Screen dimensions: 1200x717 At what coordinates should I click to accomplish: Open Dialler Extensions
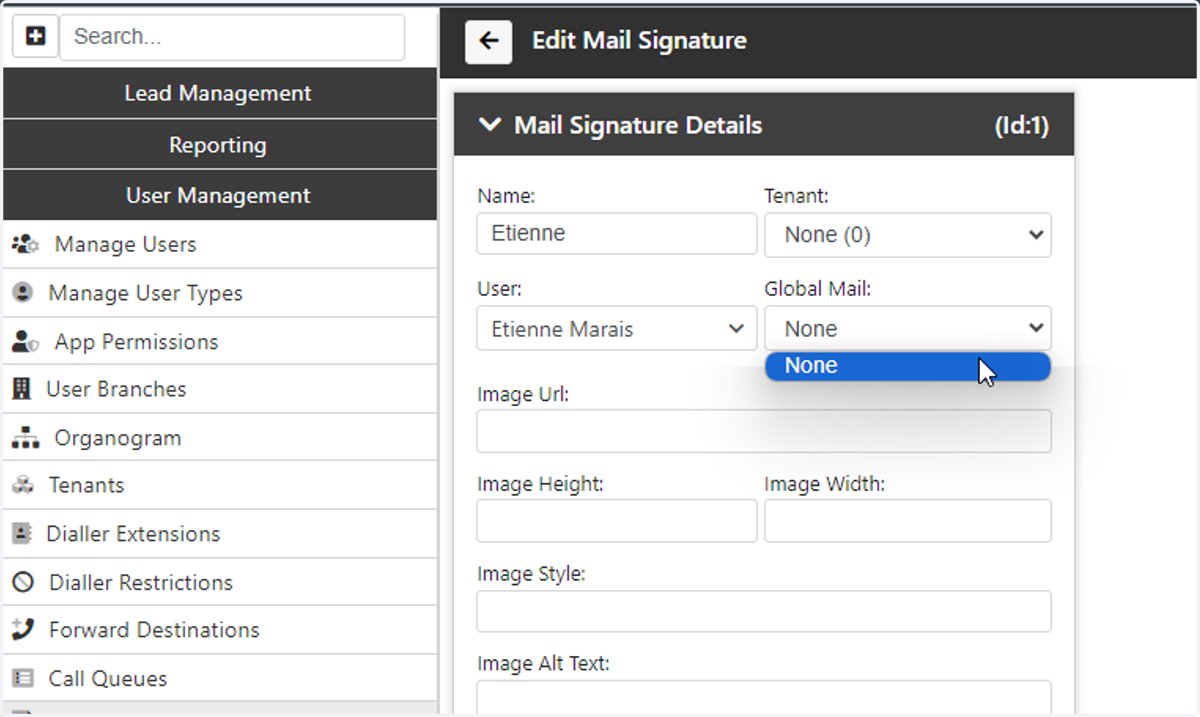(220, 534)
